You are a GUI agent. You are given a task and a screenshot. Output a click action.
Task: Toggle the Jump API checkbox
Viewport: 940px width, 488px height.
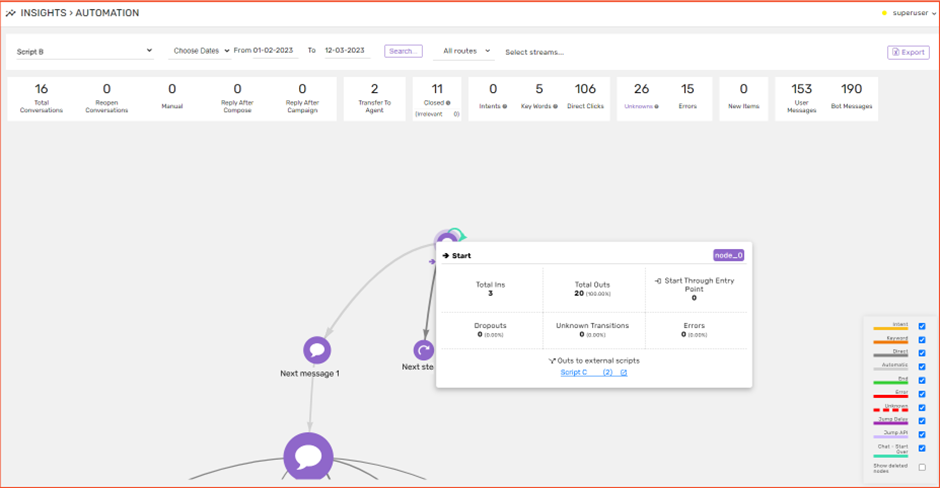[x=922, y=435]
